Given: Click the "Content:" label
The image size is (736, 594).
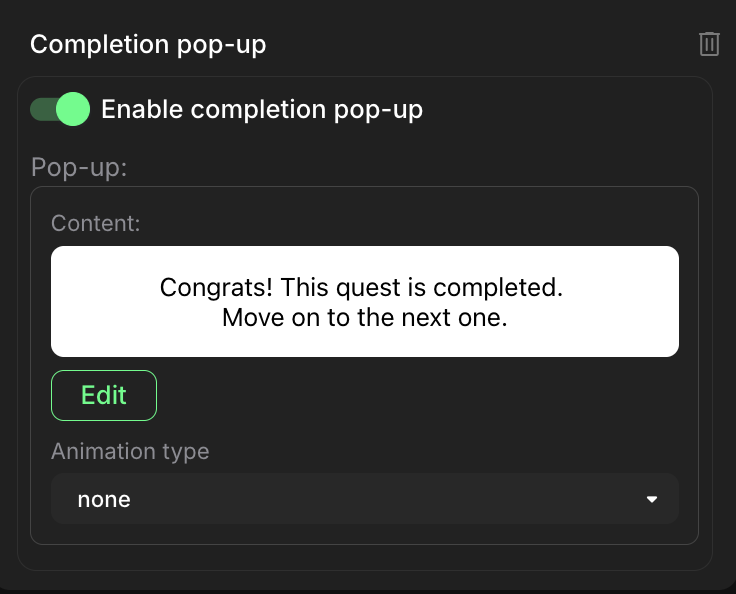Looking at the screenshot, I should [x=96, y=223].
